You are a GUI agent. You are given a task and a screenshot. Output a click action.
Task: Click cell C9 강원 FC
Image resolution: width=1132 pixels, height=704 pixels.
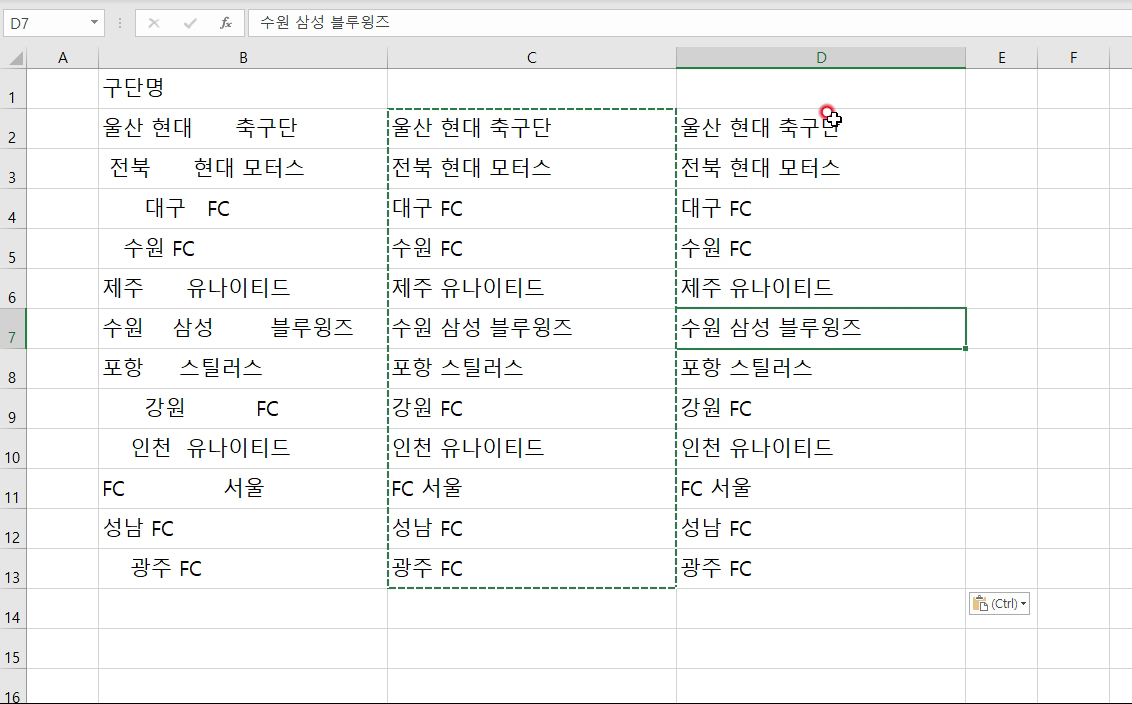(532, 409)
